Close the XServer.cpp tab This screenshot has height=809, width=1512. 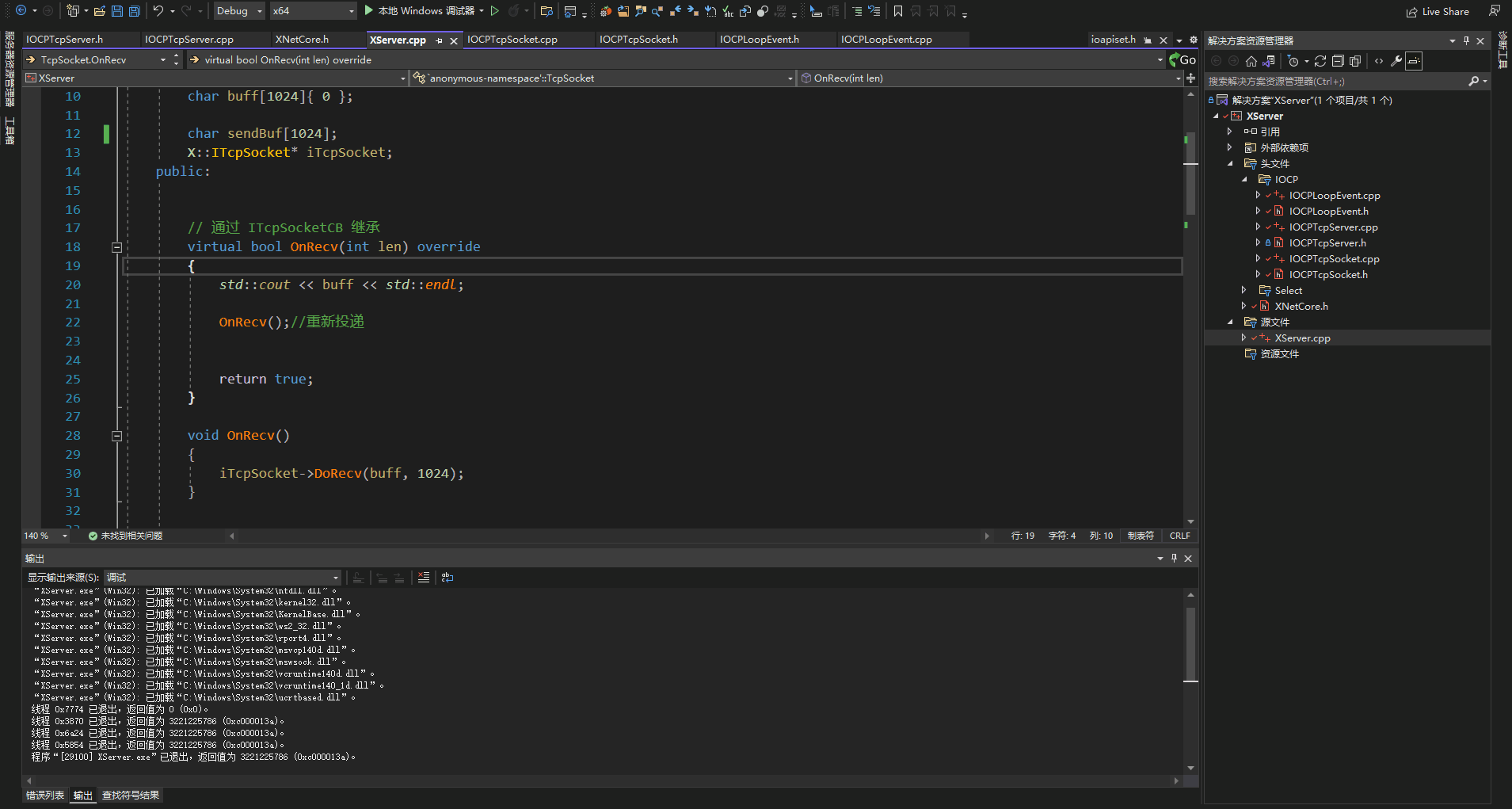coord(454,40)
